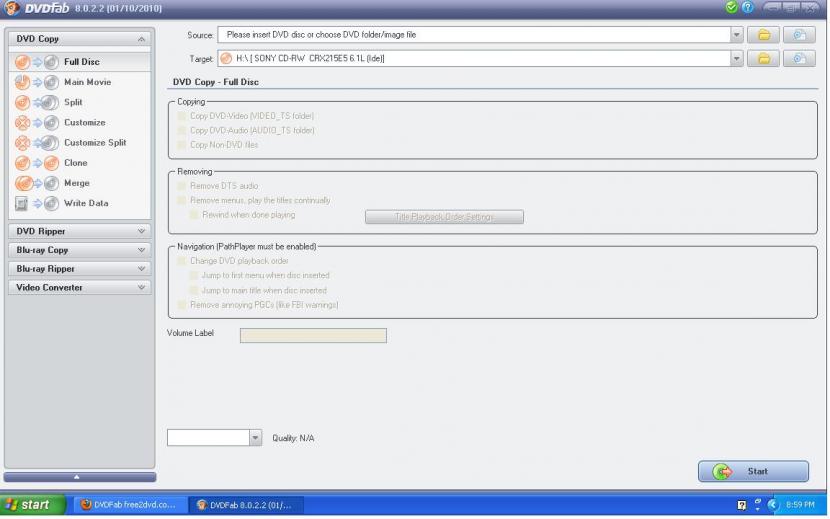Viewport: 830px width, 519px height.
Task: Toggle Jump to main title when disc inserted
Action: [x=194, y=291]
